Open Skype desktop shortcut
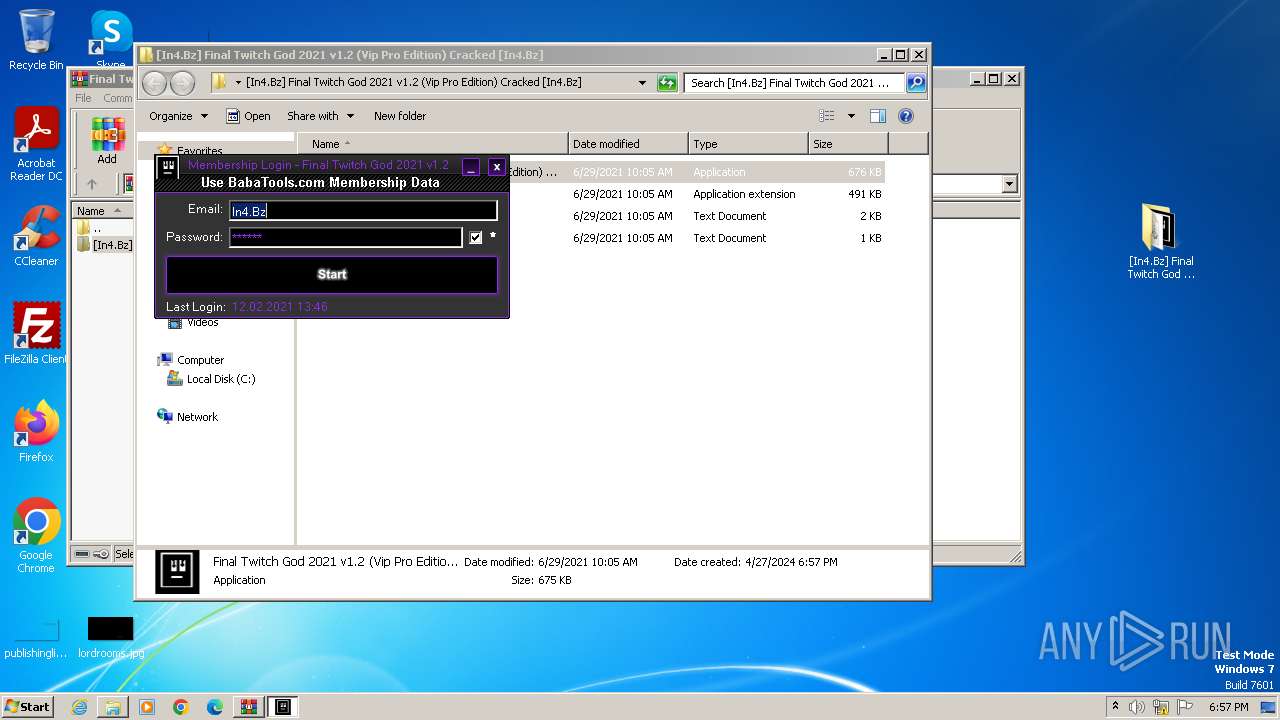Image resolution: width=1280 pixels, height=720 pixels. point(111,40)
